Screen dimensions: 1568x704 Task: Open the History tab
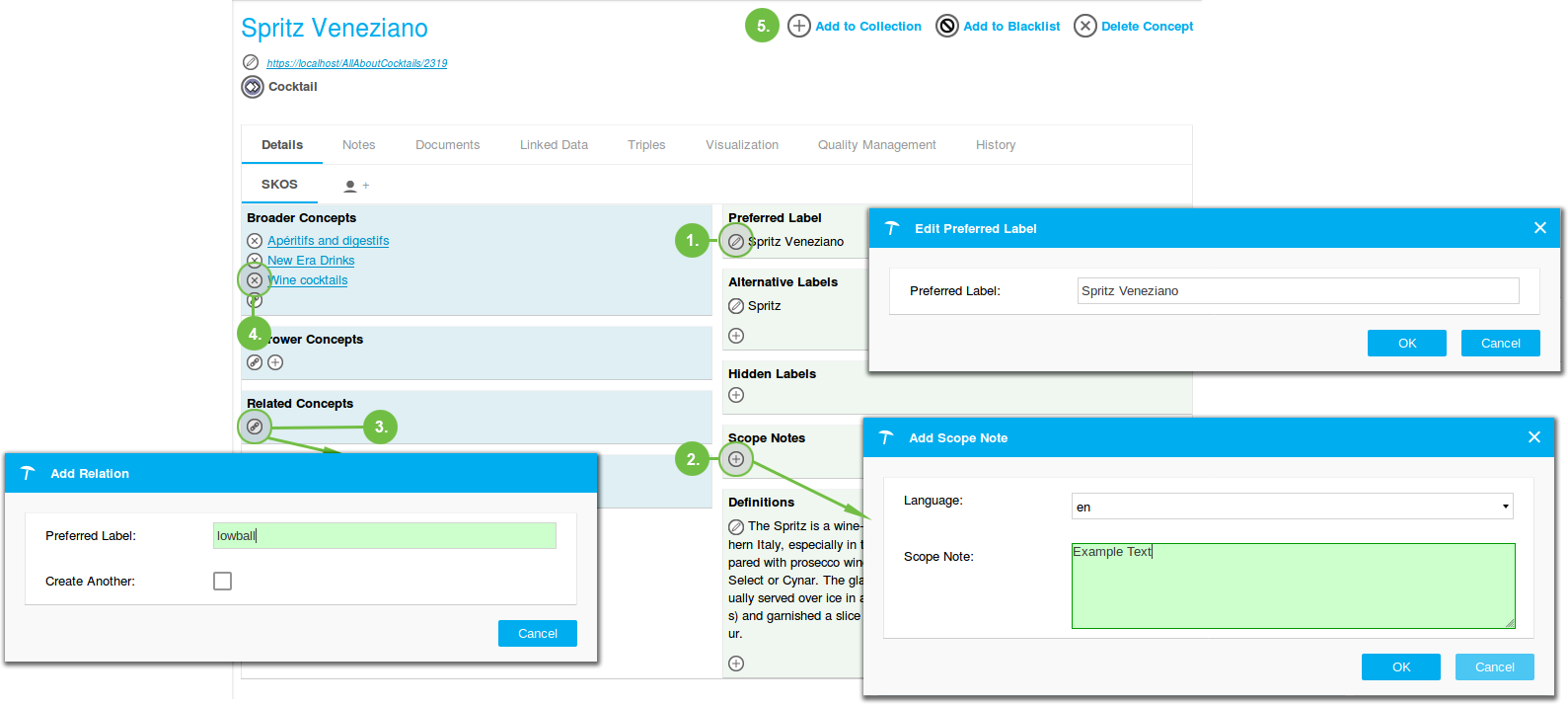pyautogui.click(x=996, y=145)
